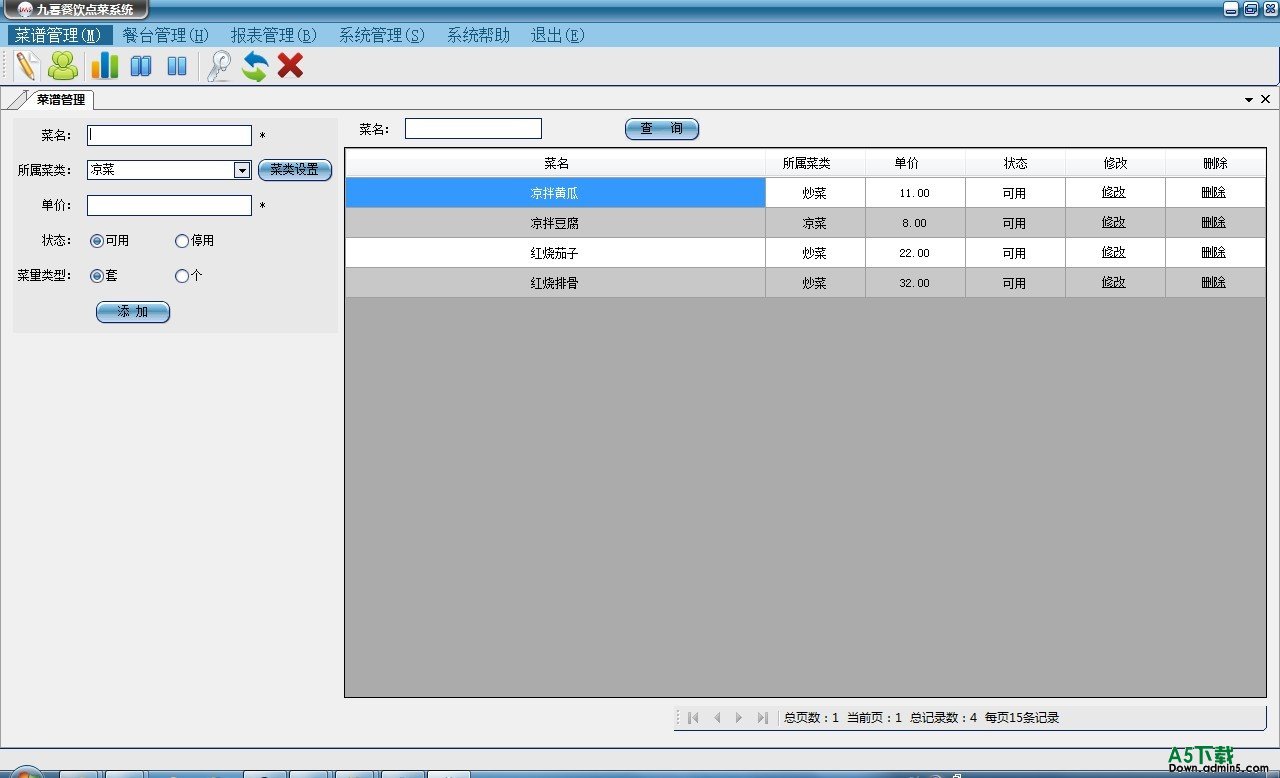Screen dimensions: 1280x778
Task: Go to the previous page of records
Action: pyautogui.click(x=717, y=718)
